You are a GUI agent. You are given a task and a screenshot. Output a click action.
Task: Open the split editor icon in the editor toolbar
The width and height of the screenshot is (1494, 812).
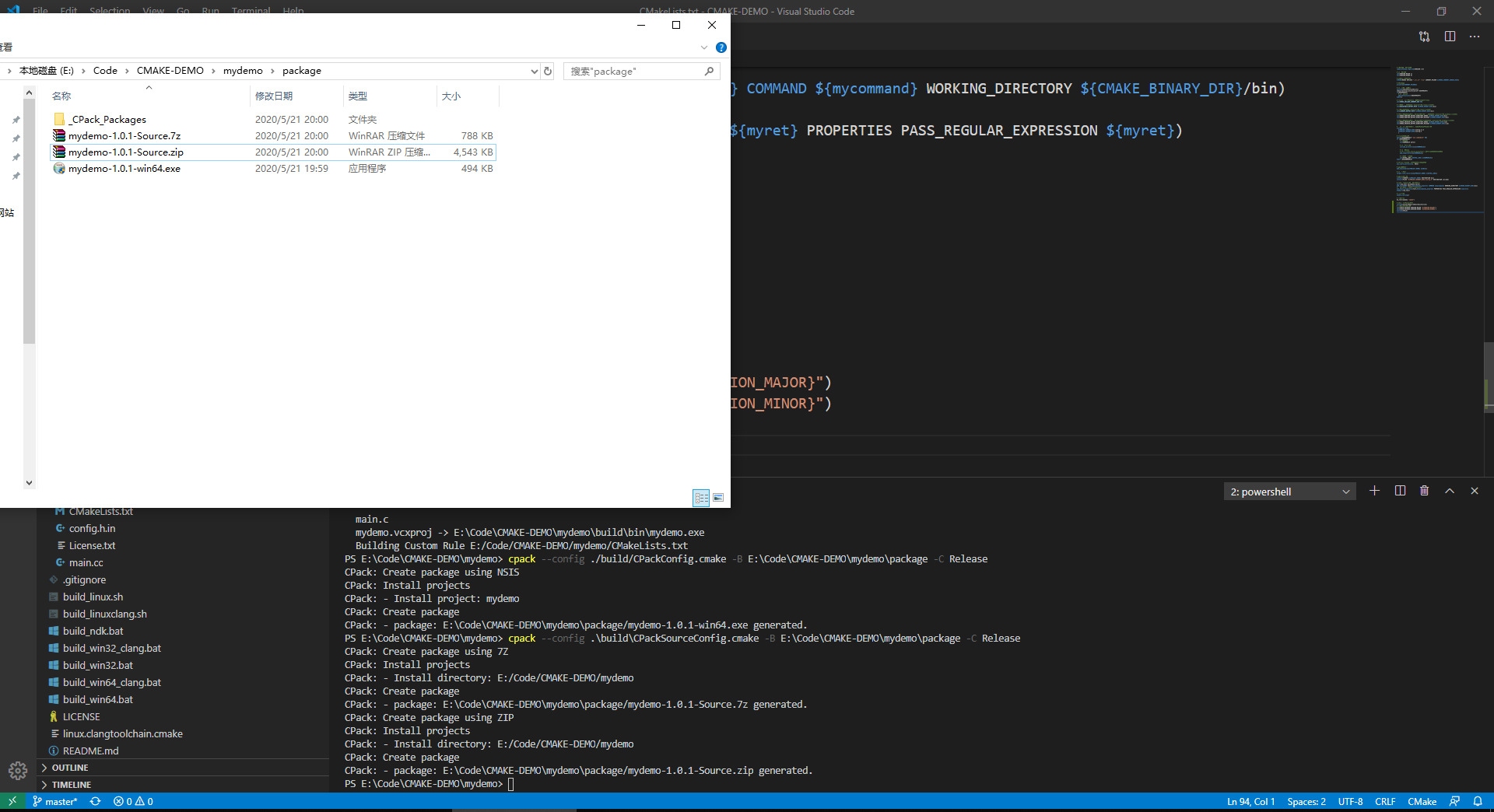tap(1450, 36)
